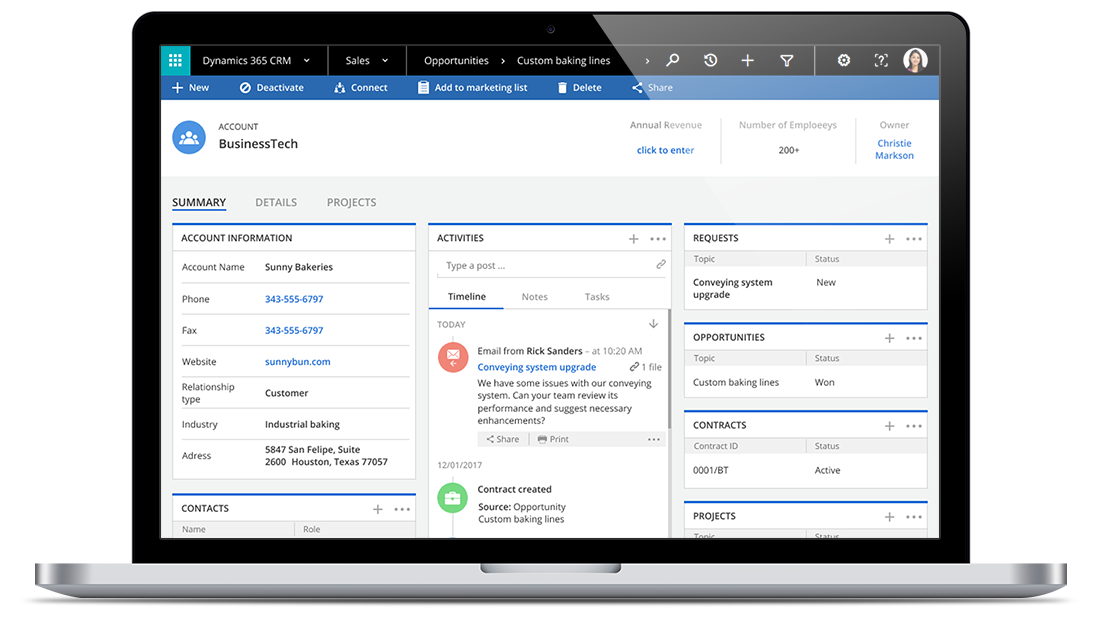Click the Type a post input field
Screen dimensions: 1103x620
[x=545, y=266]
